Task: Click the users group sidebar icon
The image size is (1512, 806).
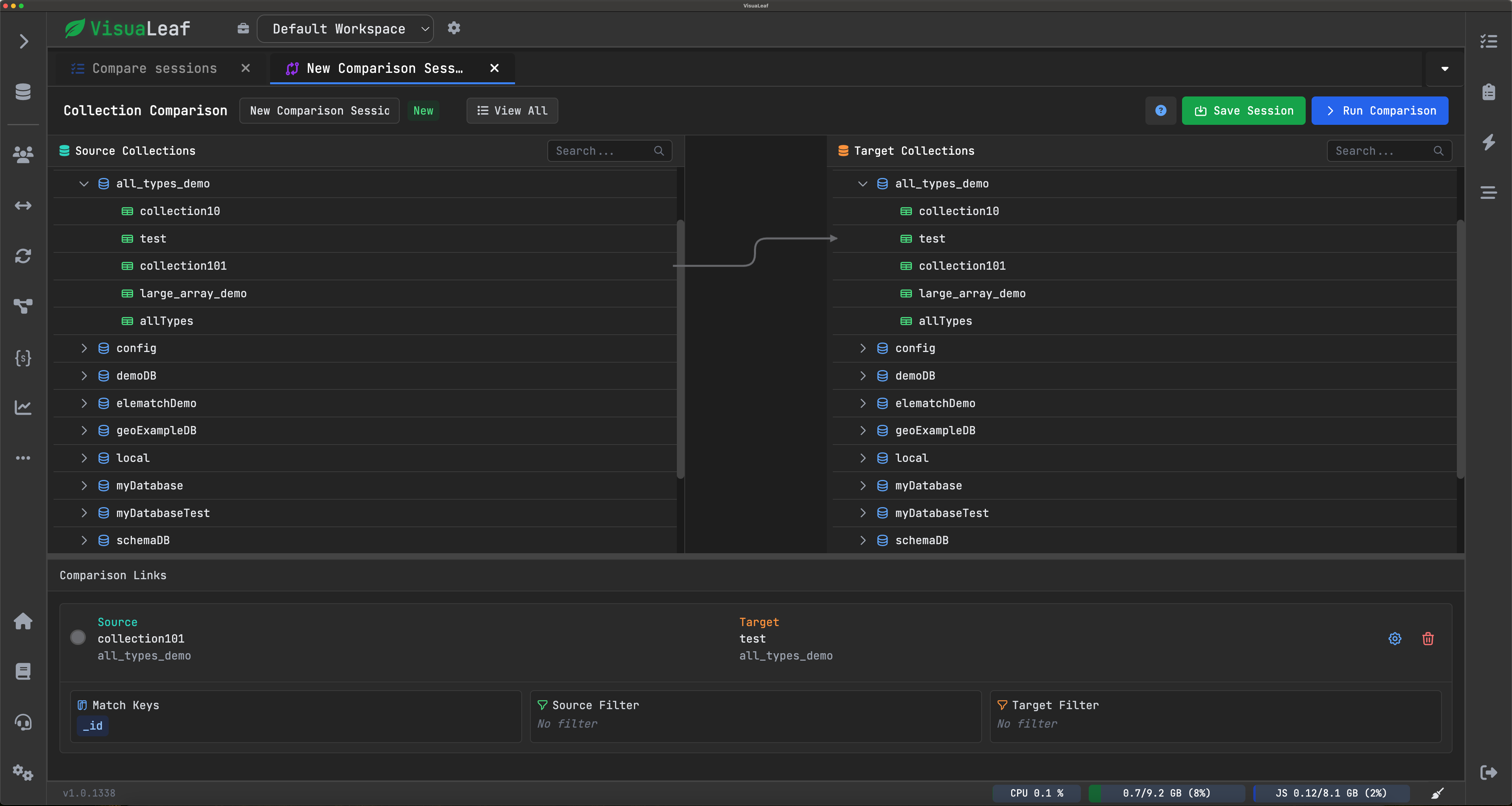Action: [x=23, y=154]
